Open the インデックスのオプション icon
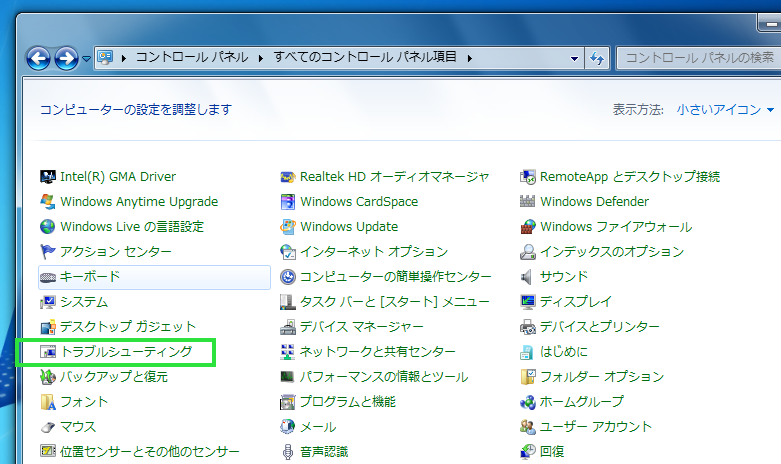Screen dimensions: 781x464 point(527,251)
